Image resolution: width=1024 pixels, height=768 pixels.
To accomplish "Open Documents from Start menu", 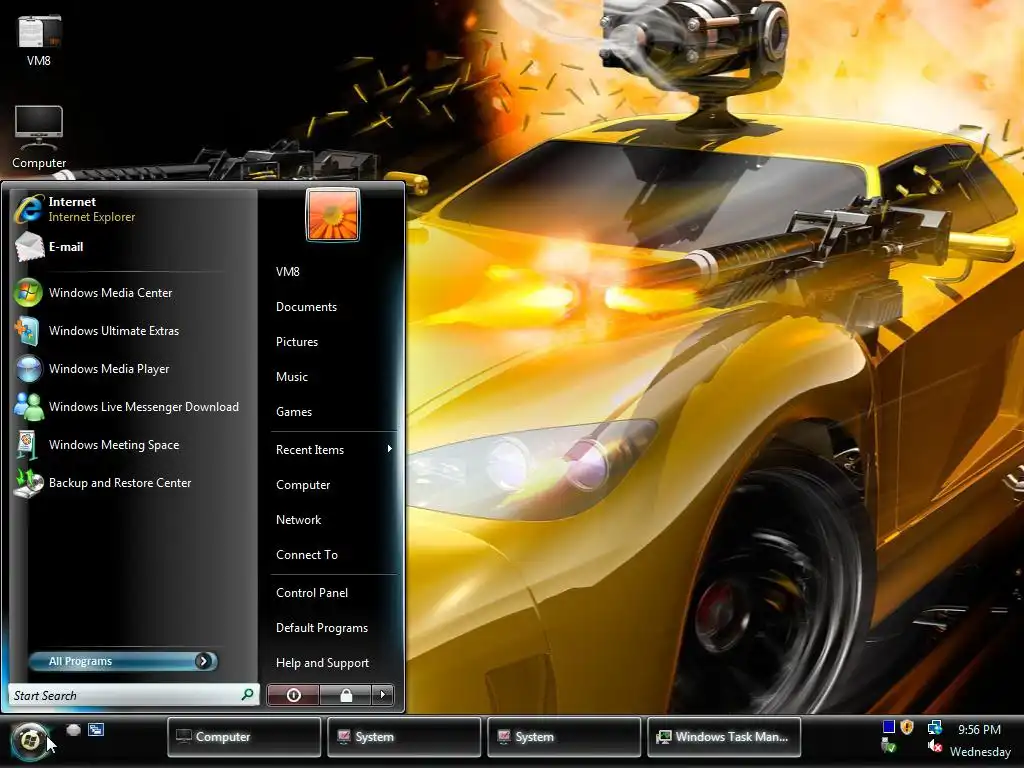I will [306, 307].
